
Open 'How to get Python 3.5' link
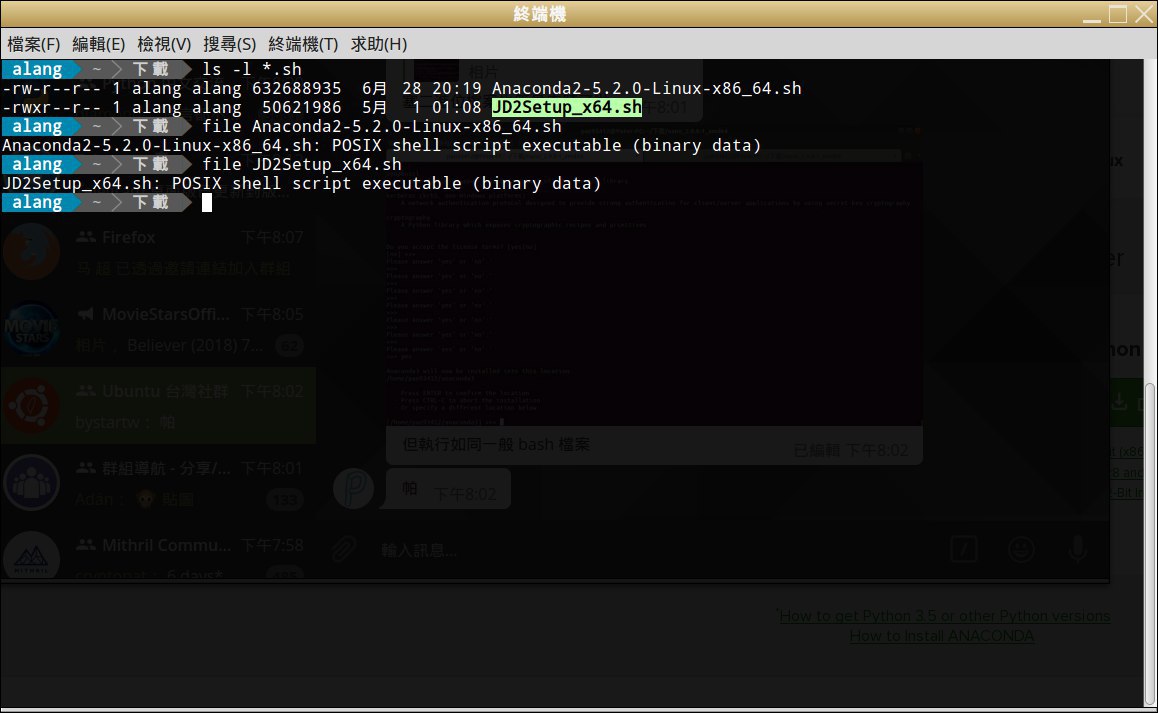pos(945,615)
